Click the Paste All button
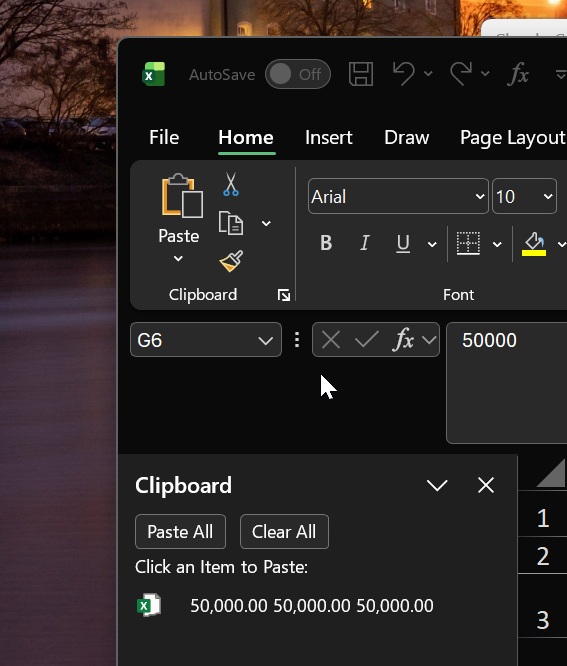This screenshot has width=567, height=666. pos(180,532)
